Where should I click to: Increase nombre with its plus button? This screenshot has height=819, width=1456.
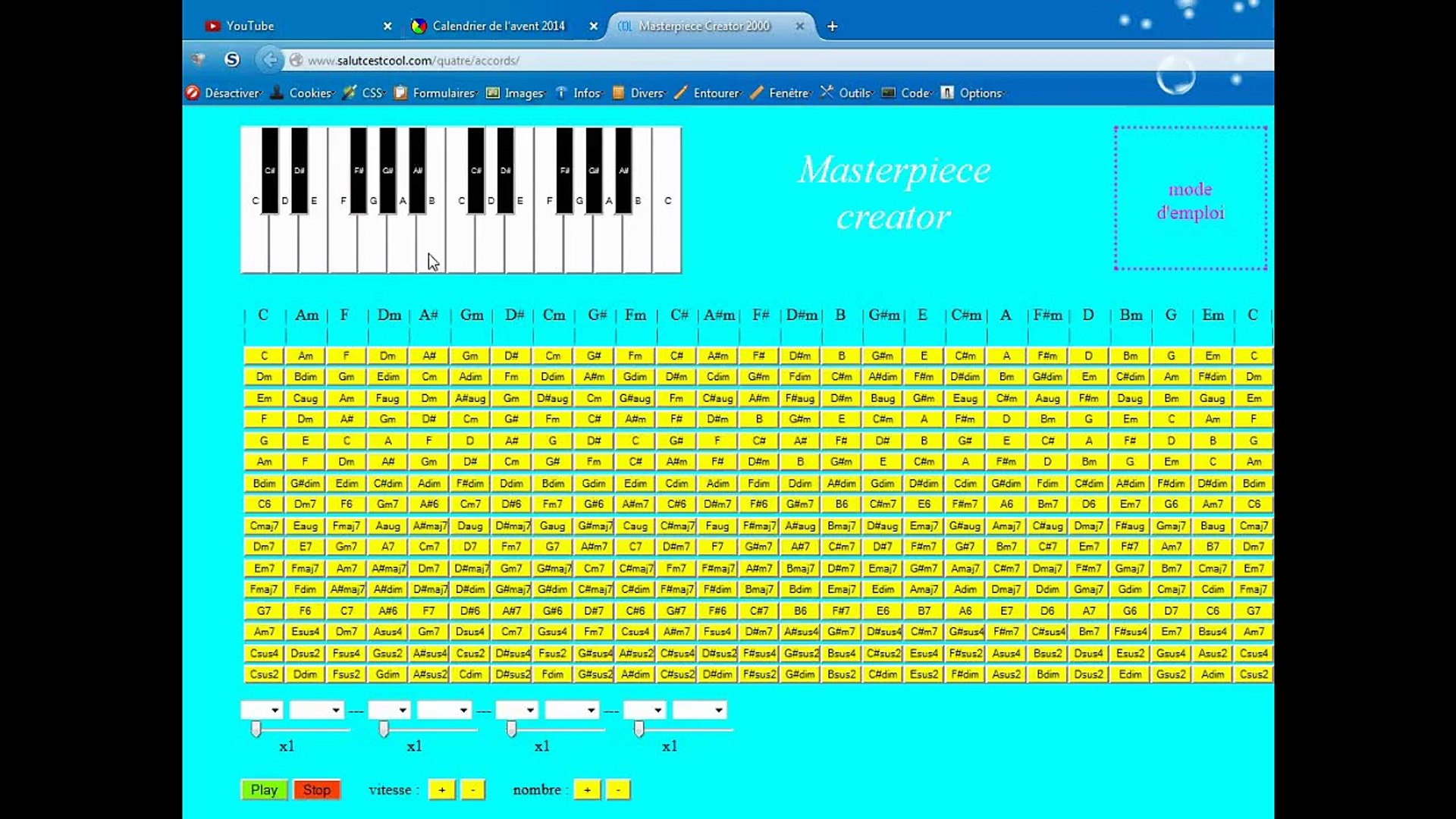[587, 790]
